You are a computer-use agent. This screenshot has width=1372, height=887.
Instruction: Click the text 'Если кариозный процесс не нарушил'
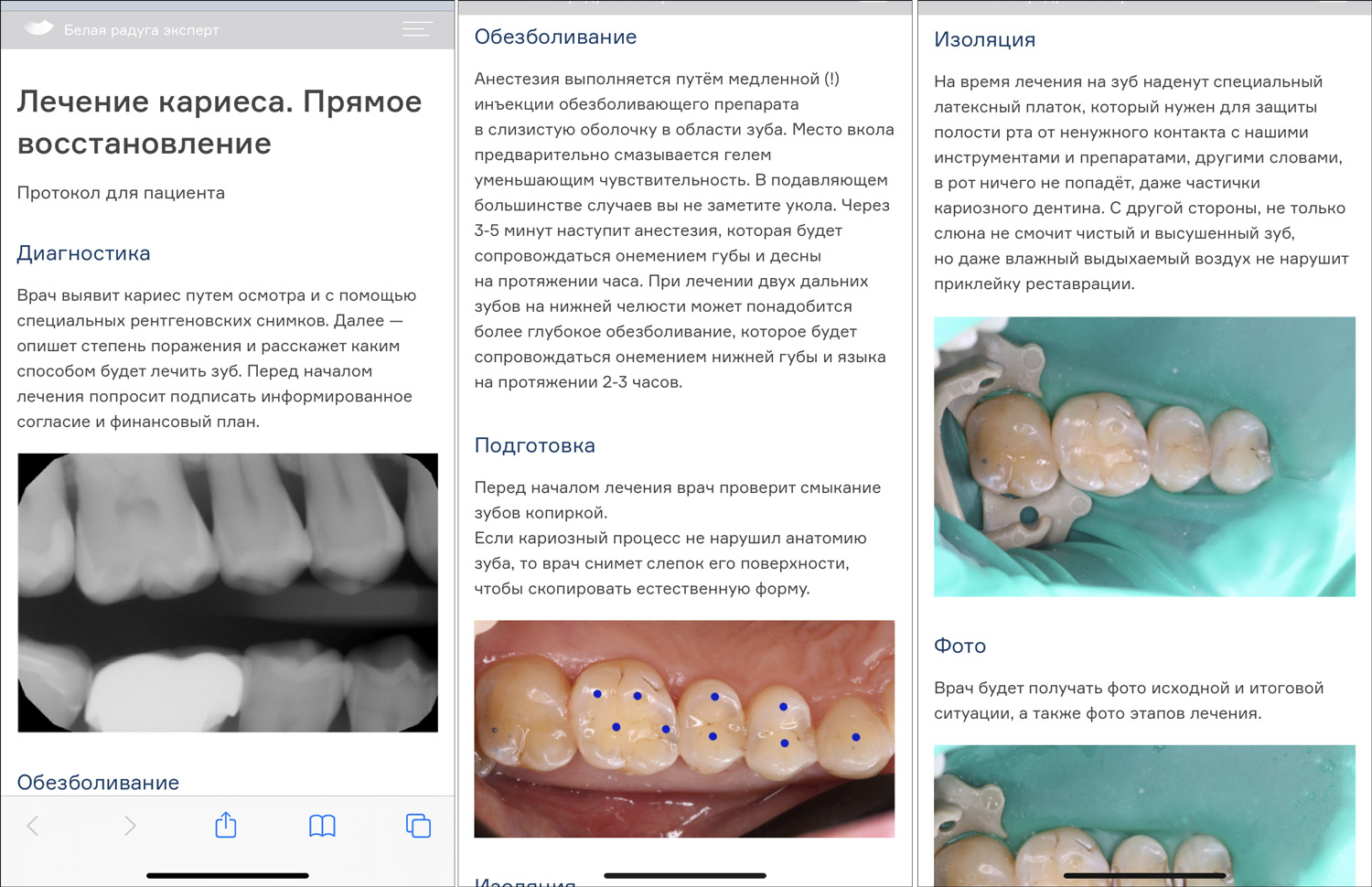click(670, 563)
